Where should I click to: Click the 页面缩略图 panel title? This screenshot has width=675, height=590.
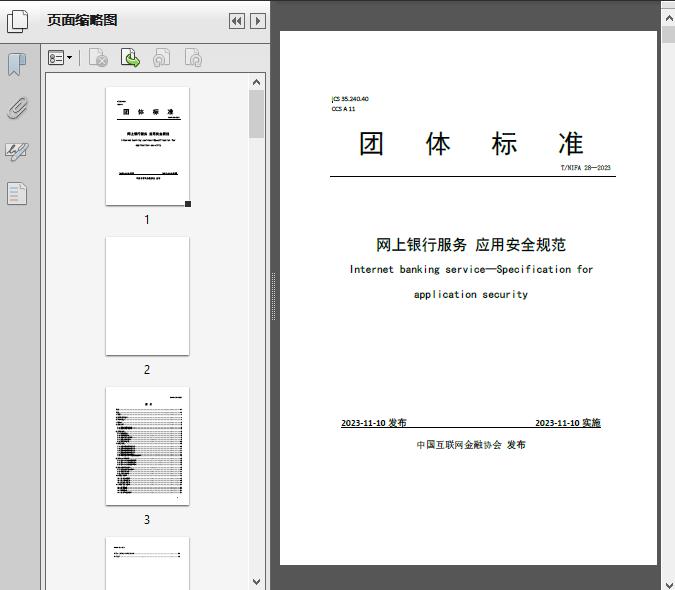[x=82, y=20]
